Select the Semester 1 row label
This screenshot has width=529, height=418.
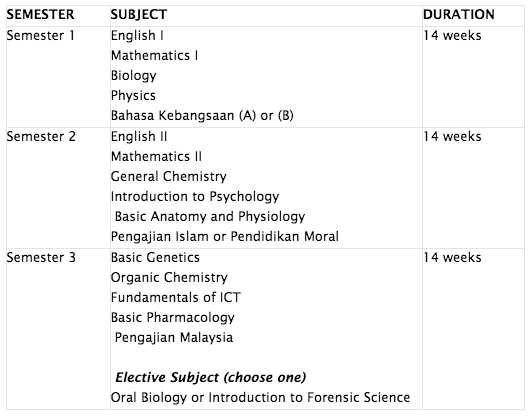click(x=40, y=35)
